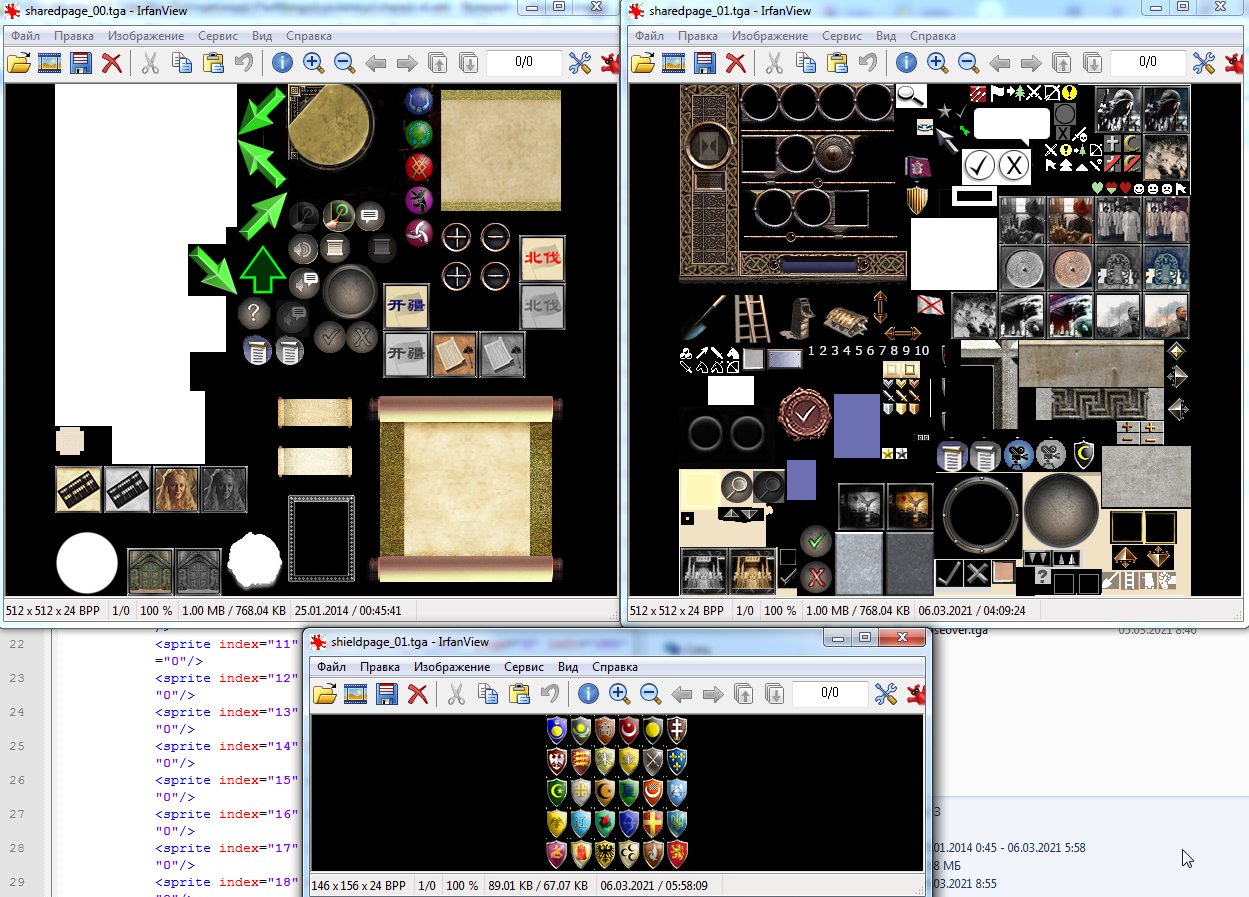Click red Delete X icon in shieldpage_01 toolbar
The width and height of the screenshot is (1249, 897).
418,694
